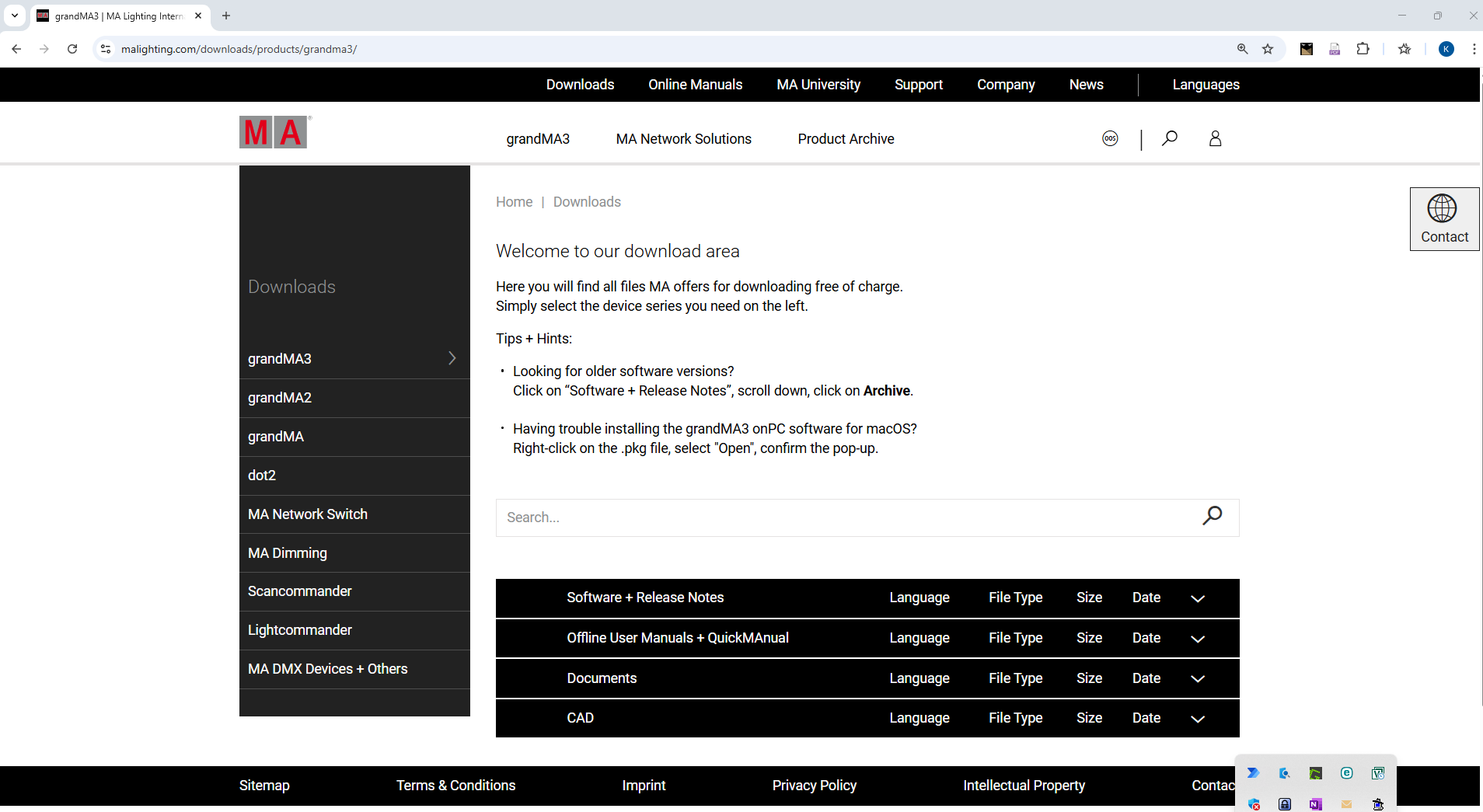Screen dimensions: 1483x812
Task: Click the Home breadcrumb link
Action: tap(514, 202)
